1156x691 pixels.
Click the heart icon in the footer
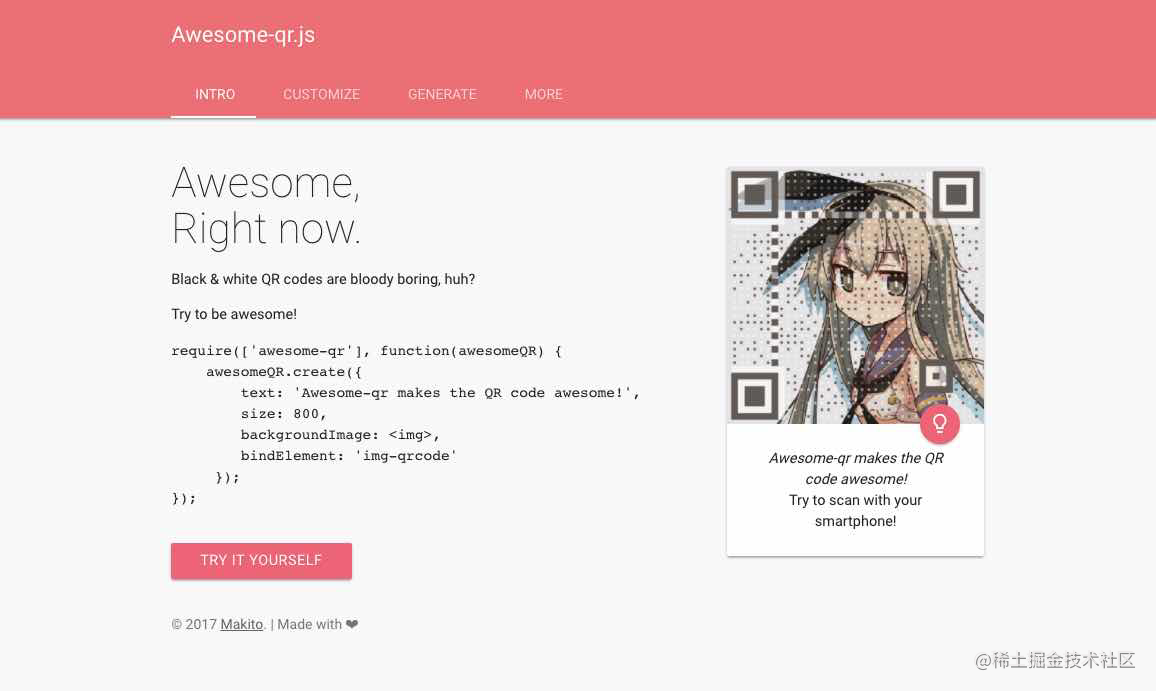[352, 625]
